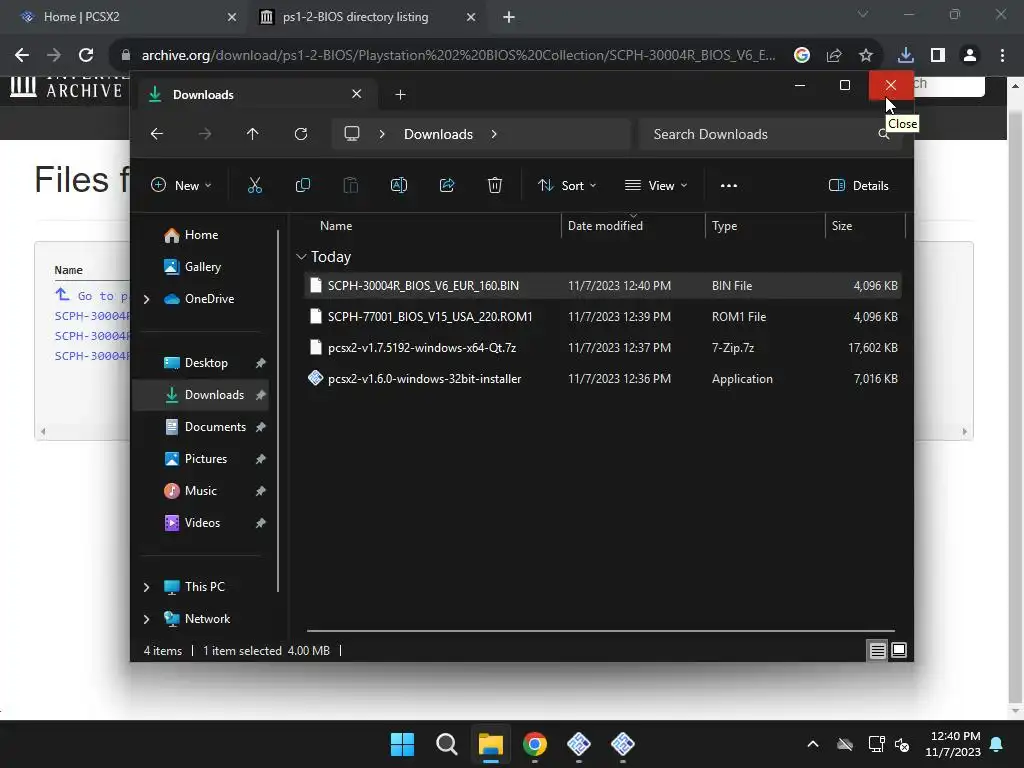Select pcsx2-v1.6.0-windows-32bit-installer file

(x=602, y=379)
